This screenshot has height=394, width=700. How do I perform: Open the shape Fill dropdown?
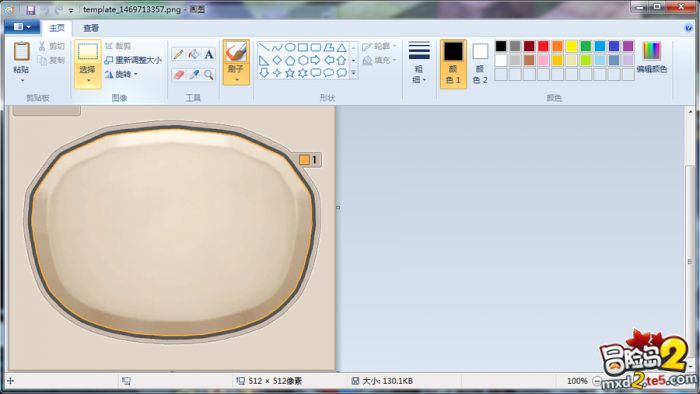pyautogui.click(x=379, y=60)
